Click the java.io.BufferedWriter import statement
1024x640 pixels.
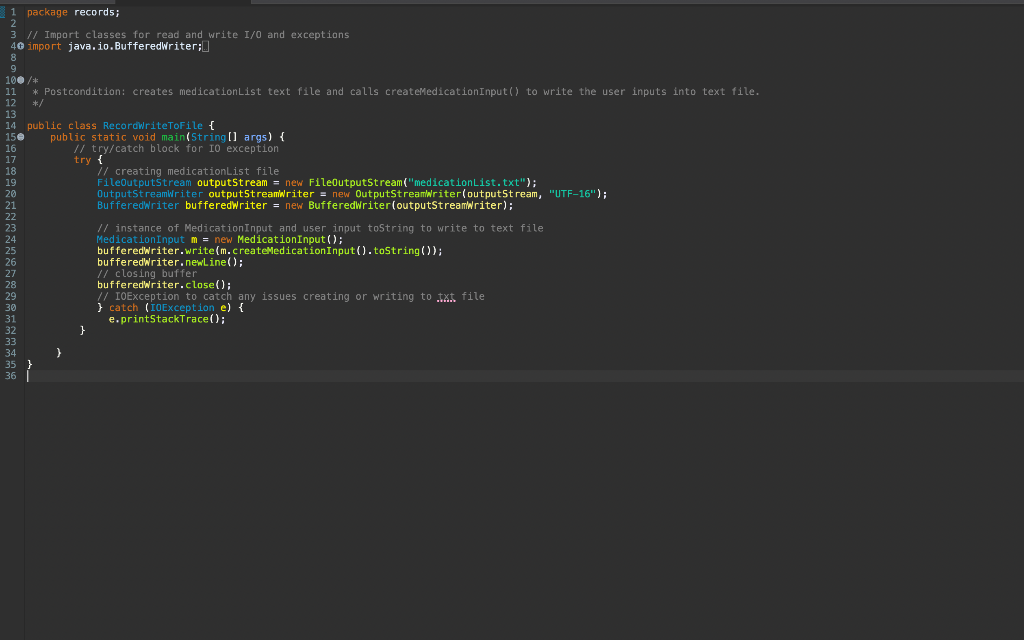130,45
